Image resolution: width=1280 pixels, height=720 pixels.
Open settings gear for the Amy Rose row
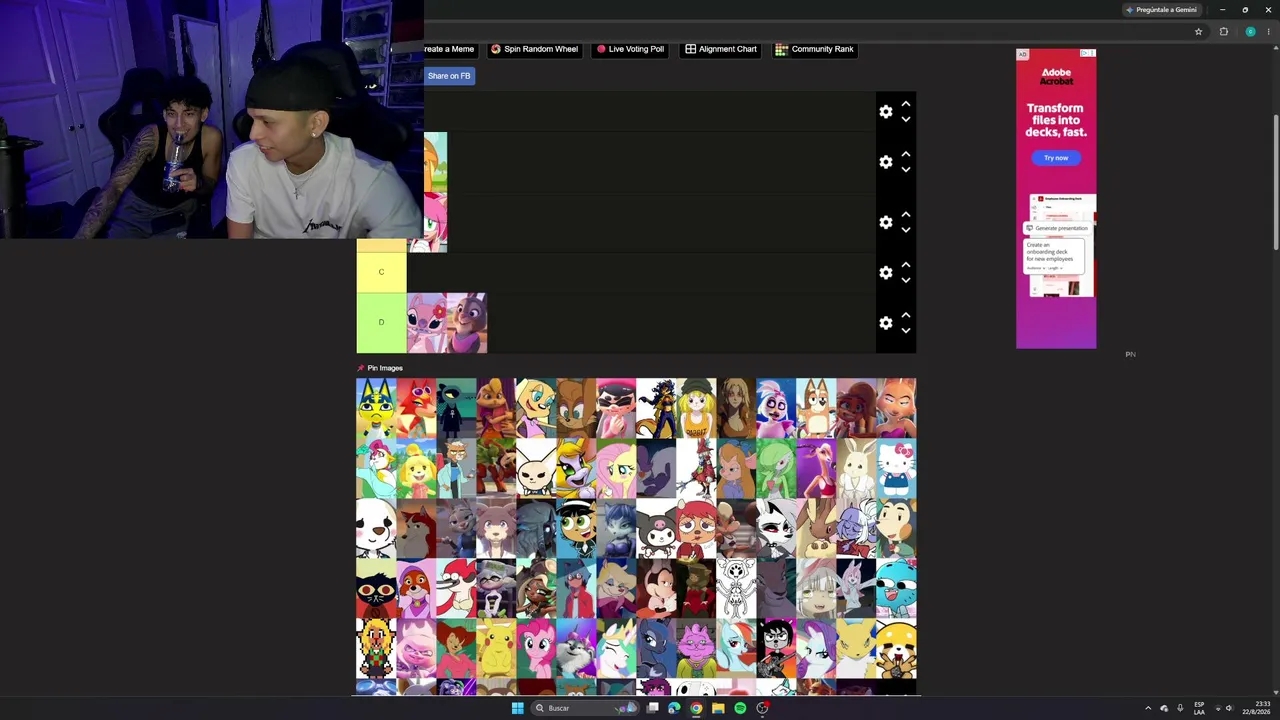886,222
